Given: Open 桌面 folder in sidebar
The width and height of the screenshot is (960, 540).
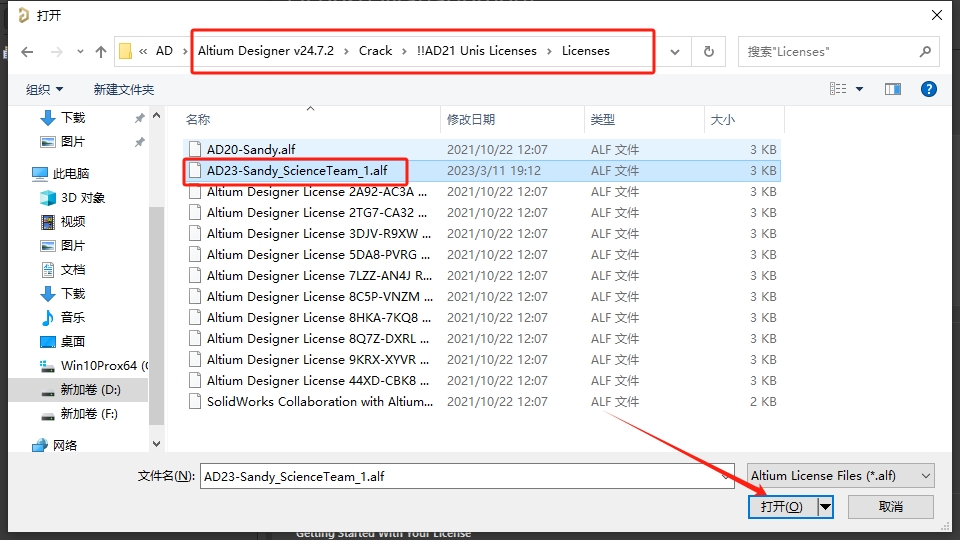Looking at the screenshot, I should [73, 342].
